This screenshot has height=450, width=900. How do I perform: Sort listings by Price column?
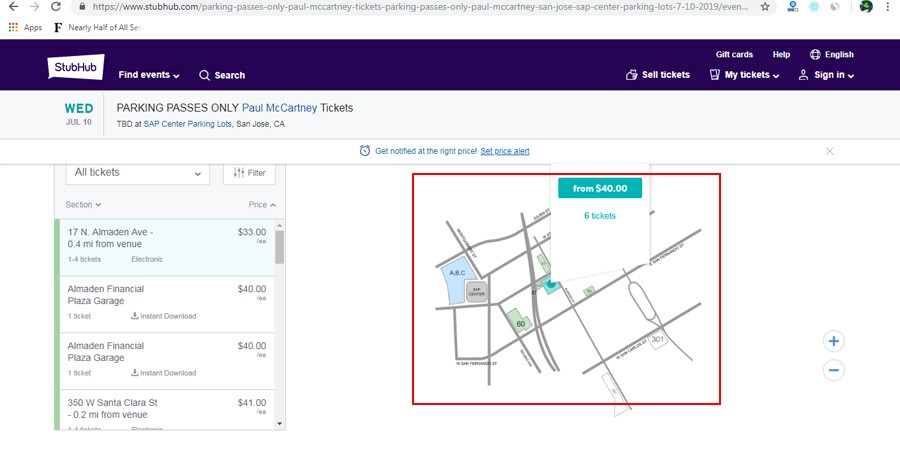coord(262,205)
